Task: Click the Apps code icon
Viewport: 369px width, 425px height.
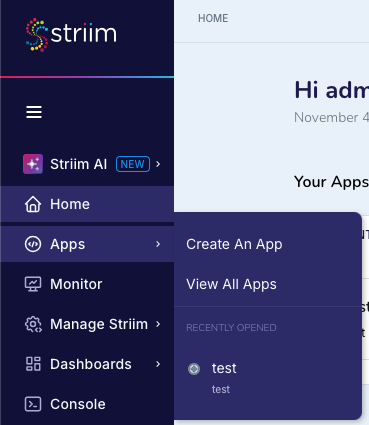Action: point(33,244)
